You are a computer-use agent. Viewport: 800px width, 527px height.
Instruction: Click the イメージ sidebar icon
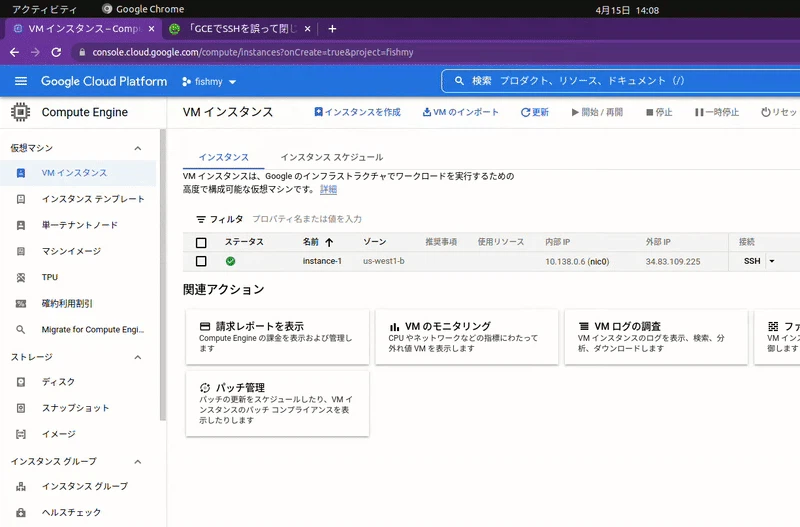21,434
